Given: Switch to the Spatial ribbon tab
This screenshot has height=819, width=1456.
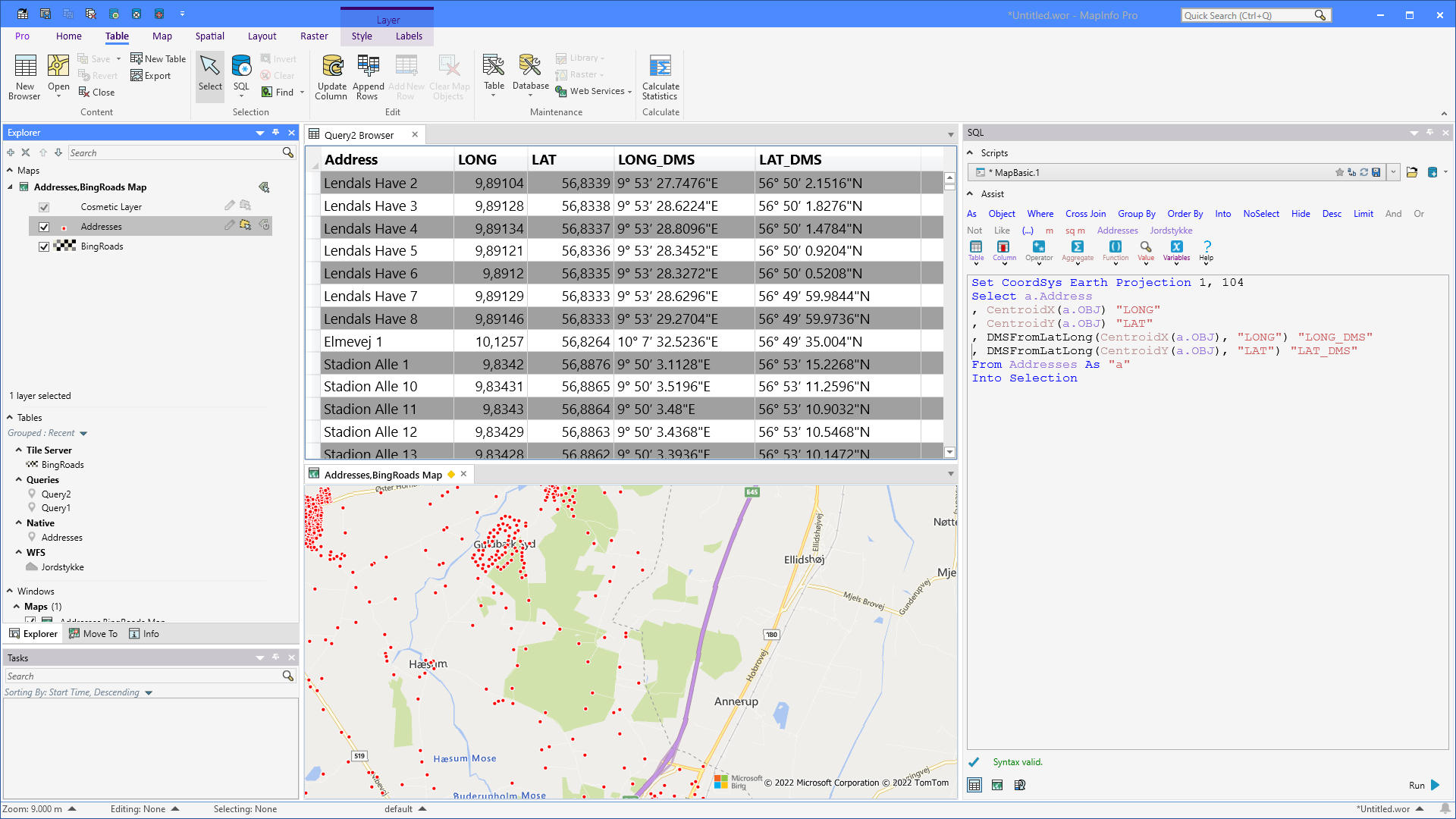Looking at the screenshot, I should pos(209,36).
